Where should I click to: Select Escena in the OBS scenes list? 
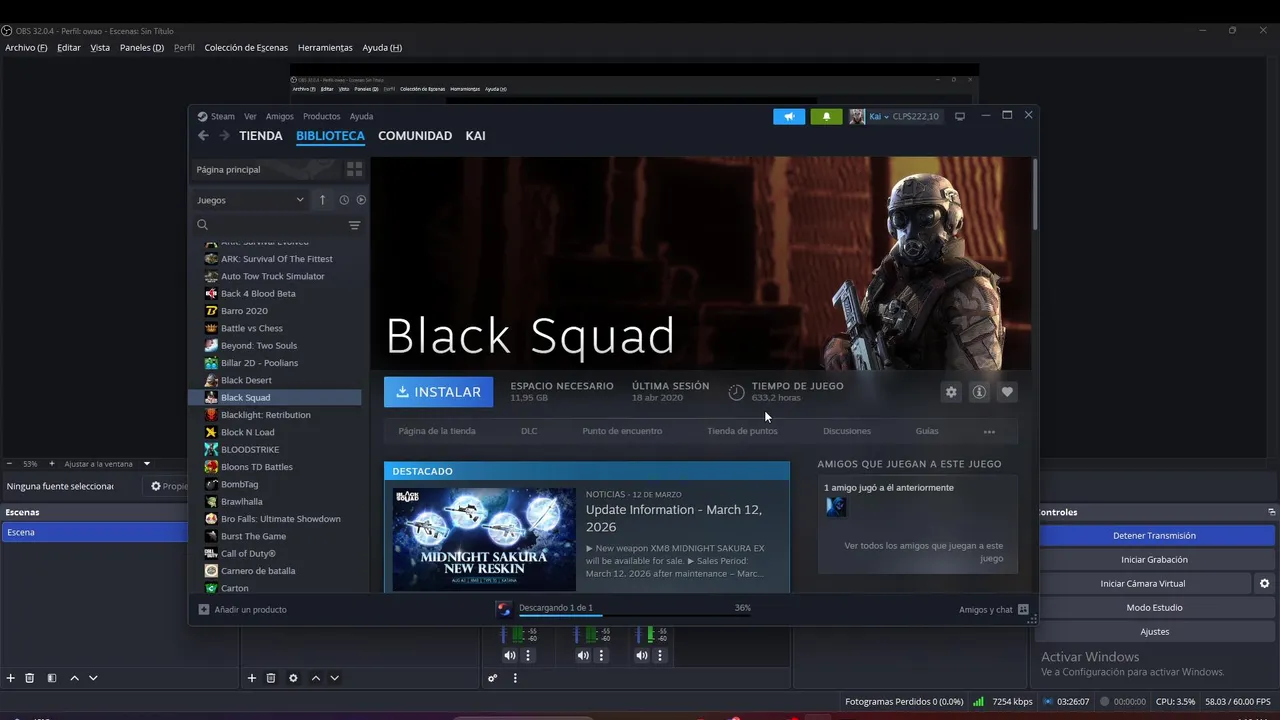(x=94, y=532)
